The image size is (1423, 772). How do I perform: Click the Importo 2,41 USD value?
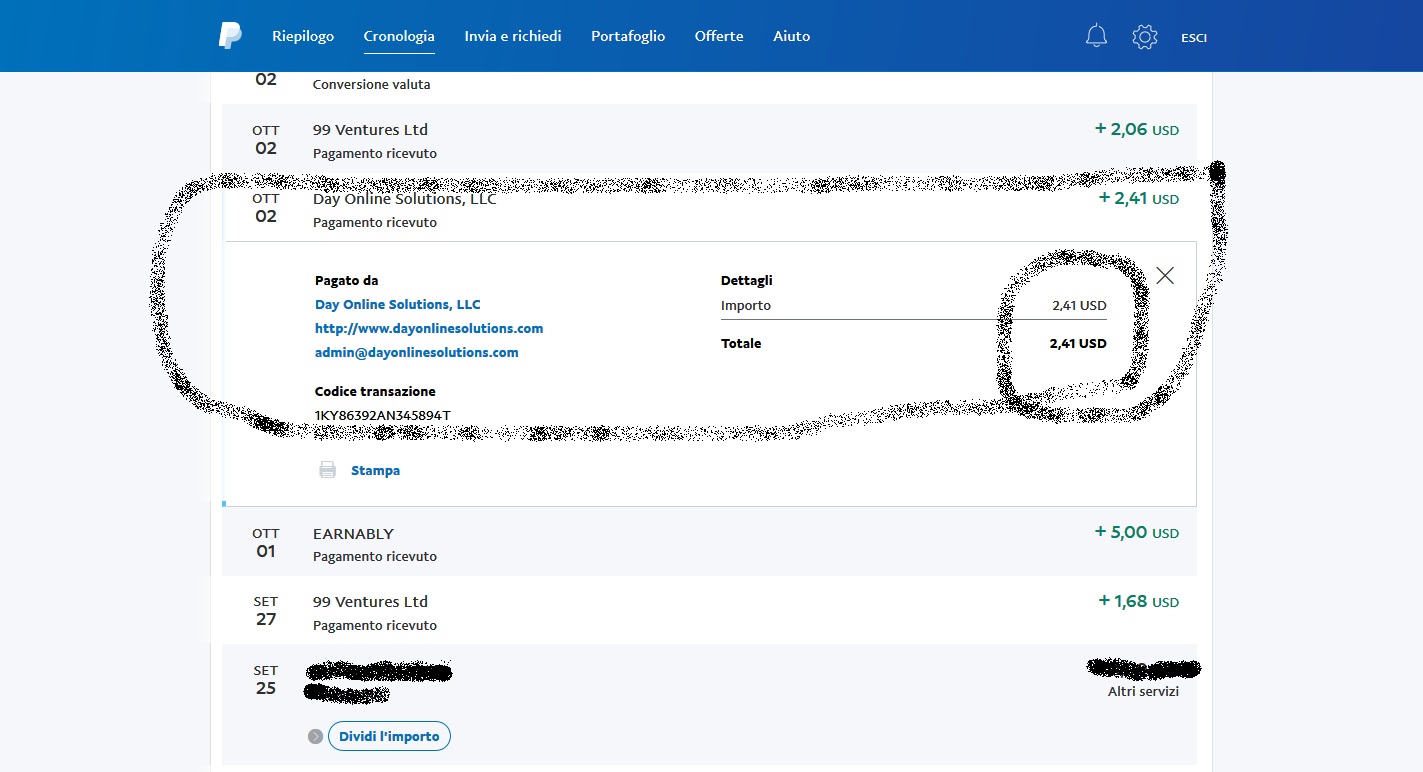pyautogui.click(x=1079, y=305)
